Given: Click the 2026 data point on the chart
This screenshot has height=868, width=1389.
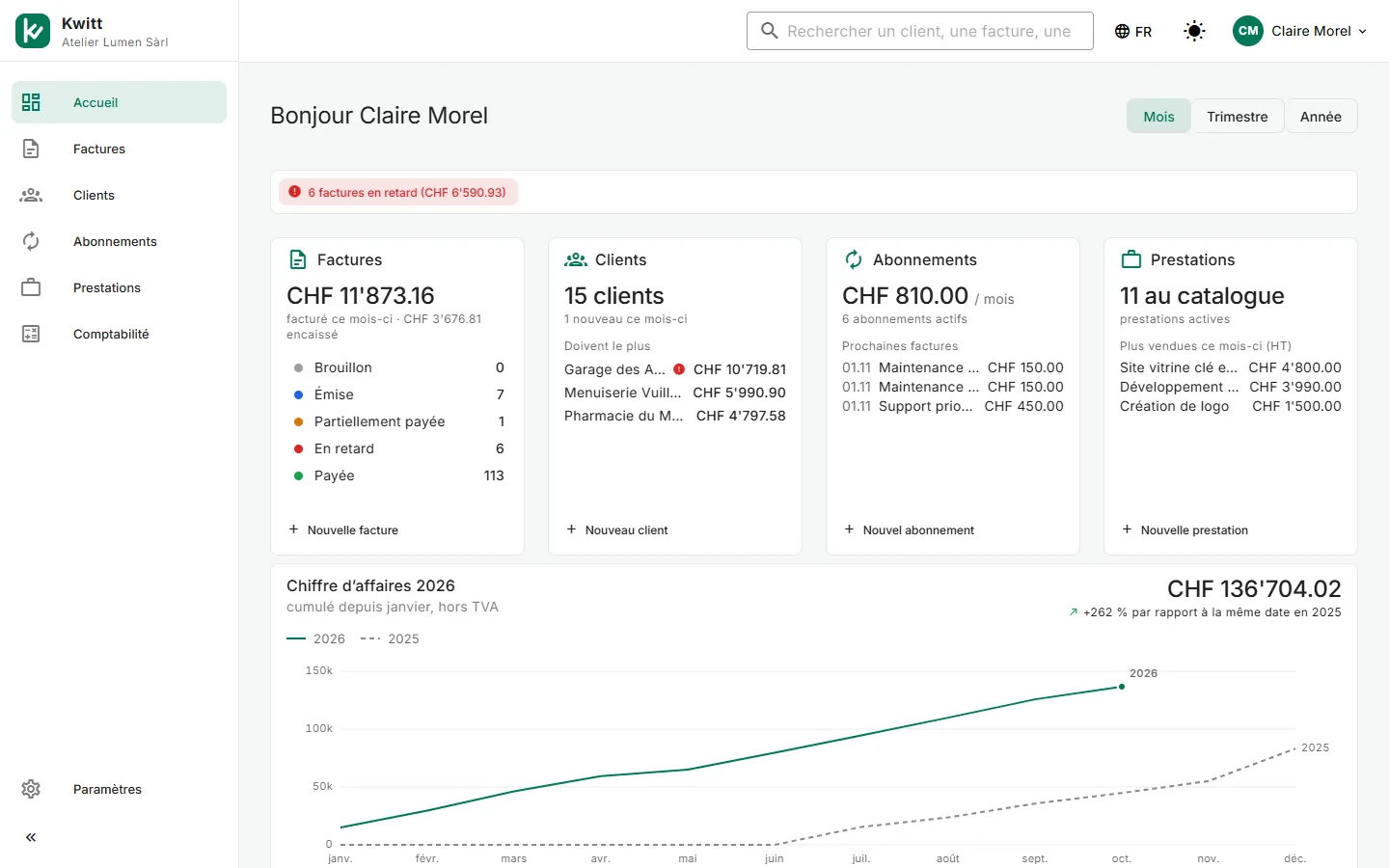Looking at the screenshot, I should tap(1122, 687).
